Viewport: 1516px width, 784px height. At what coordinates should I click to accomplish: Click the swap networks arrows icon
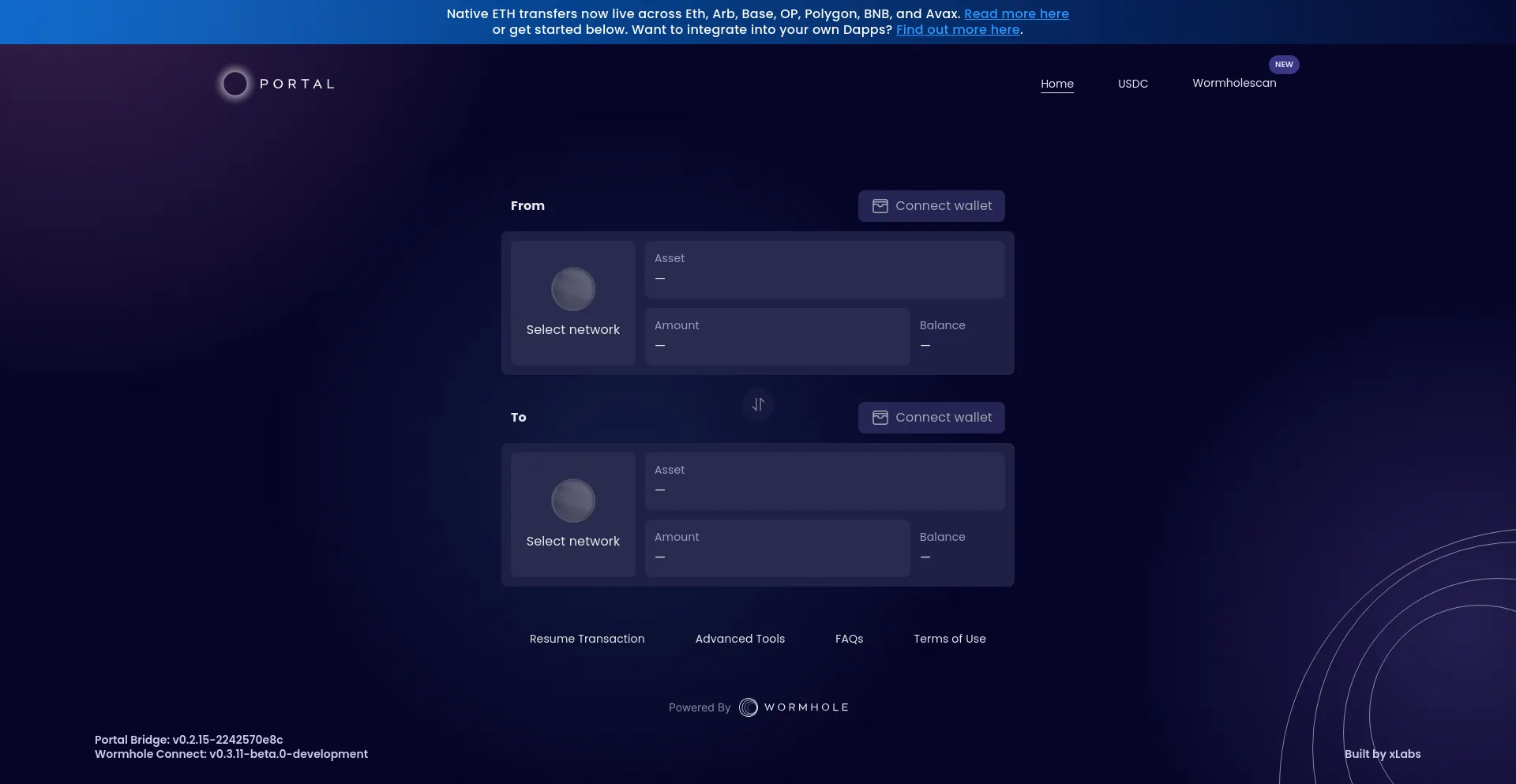point(758,404)
